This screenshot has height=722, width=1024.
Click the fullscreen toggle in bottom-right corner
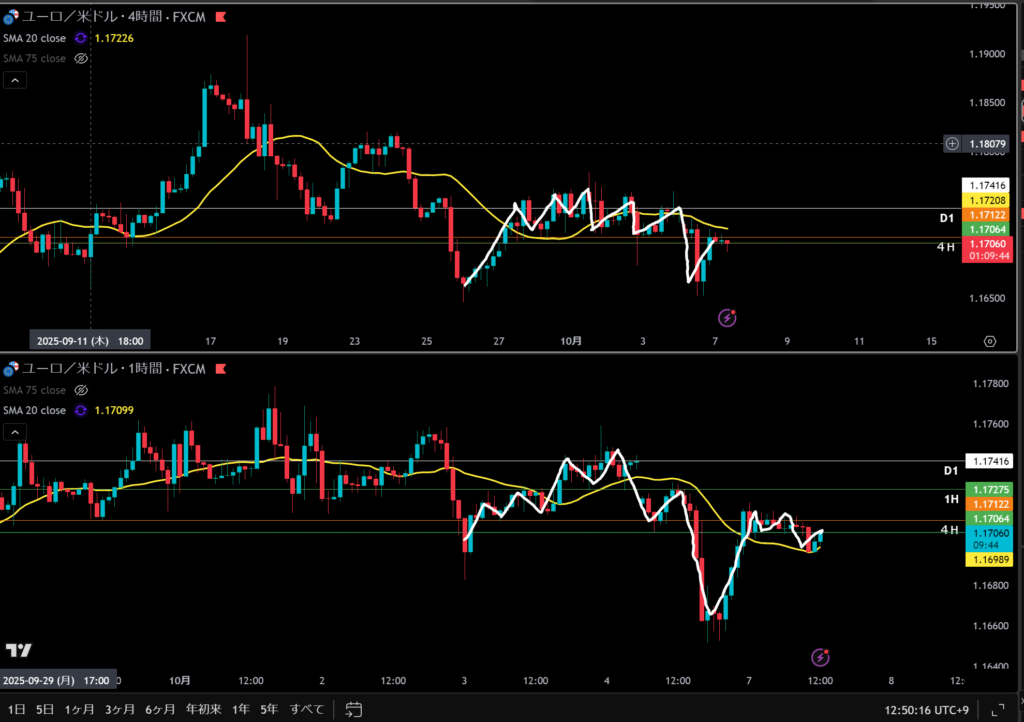click(996, 709)
